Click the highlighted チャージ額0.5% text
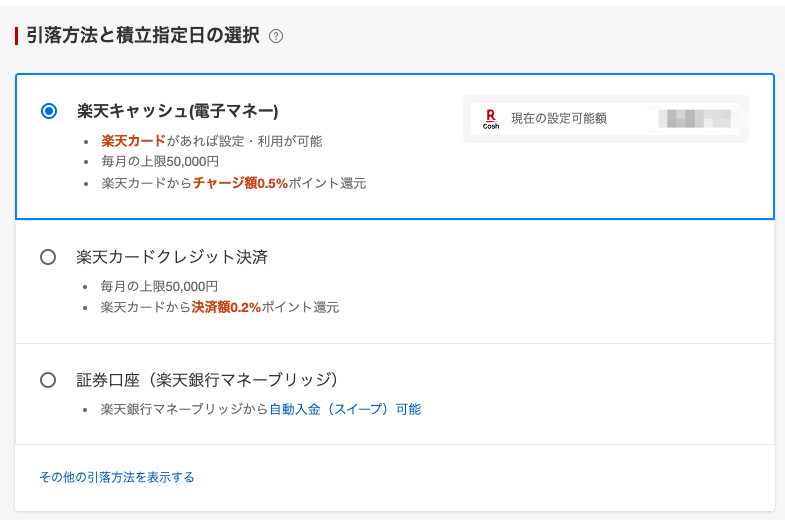 [240, 183]
